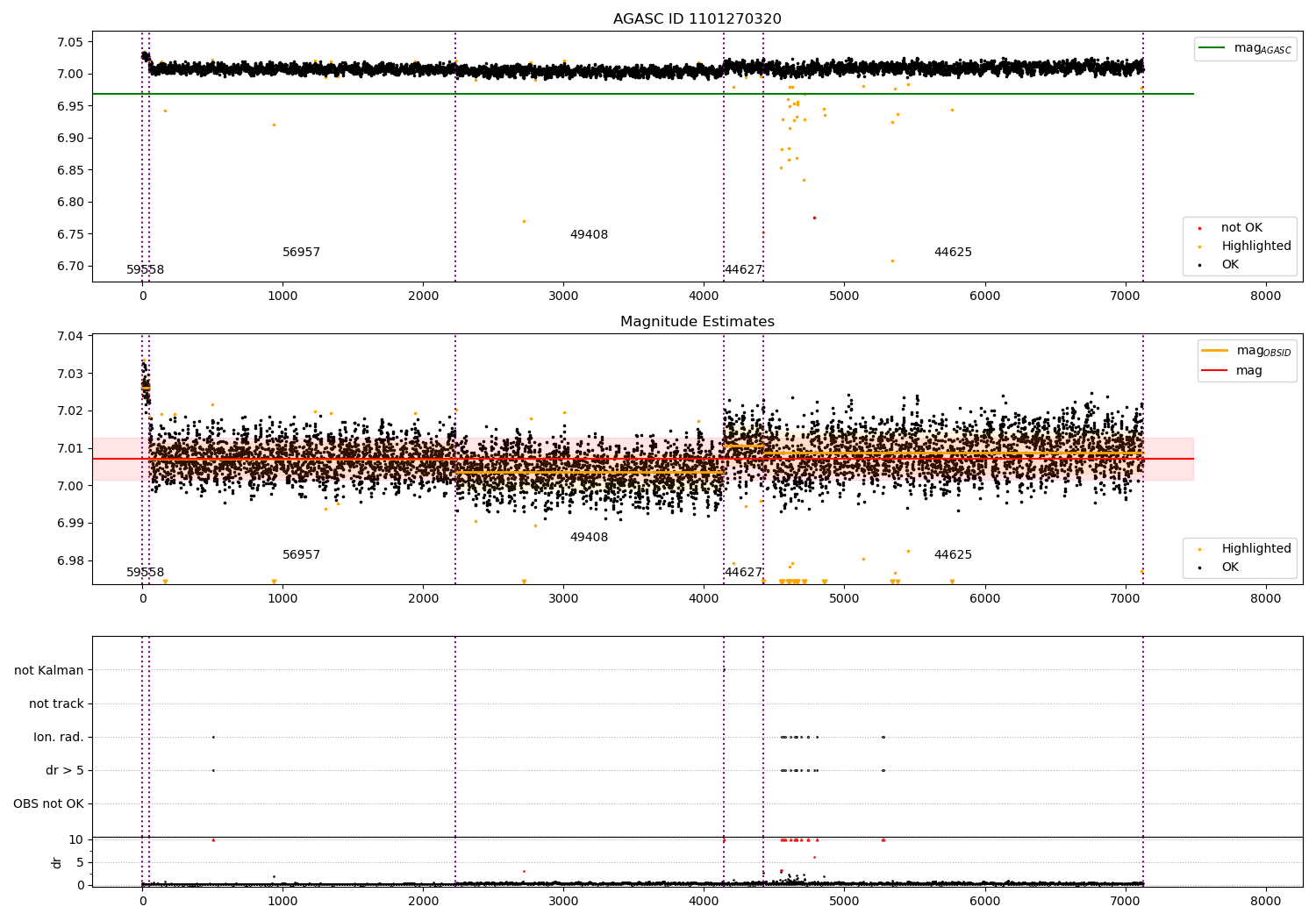Click the 6.95 y-tick on the top plot
The height and width of the screenshot is (921, 1316).
pyautogui.click(x=70, y=106)
